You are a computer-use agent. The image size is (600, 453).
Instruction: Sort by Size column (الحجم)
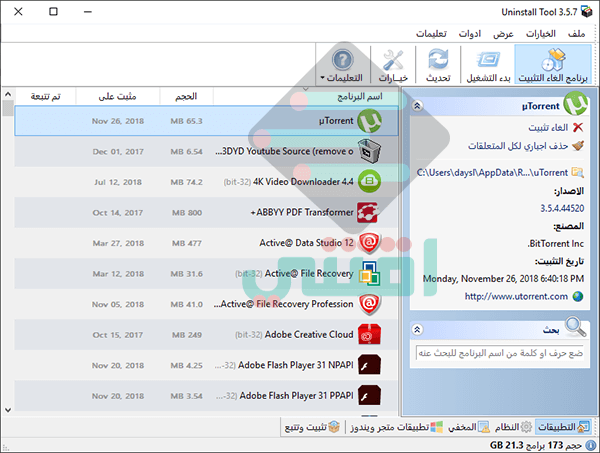pyautogui.click(x=186, y=96)
